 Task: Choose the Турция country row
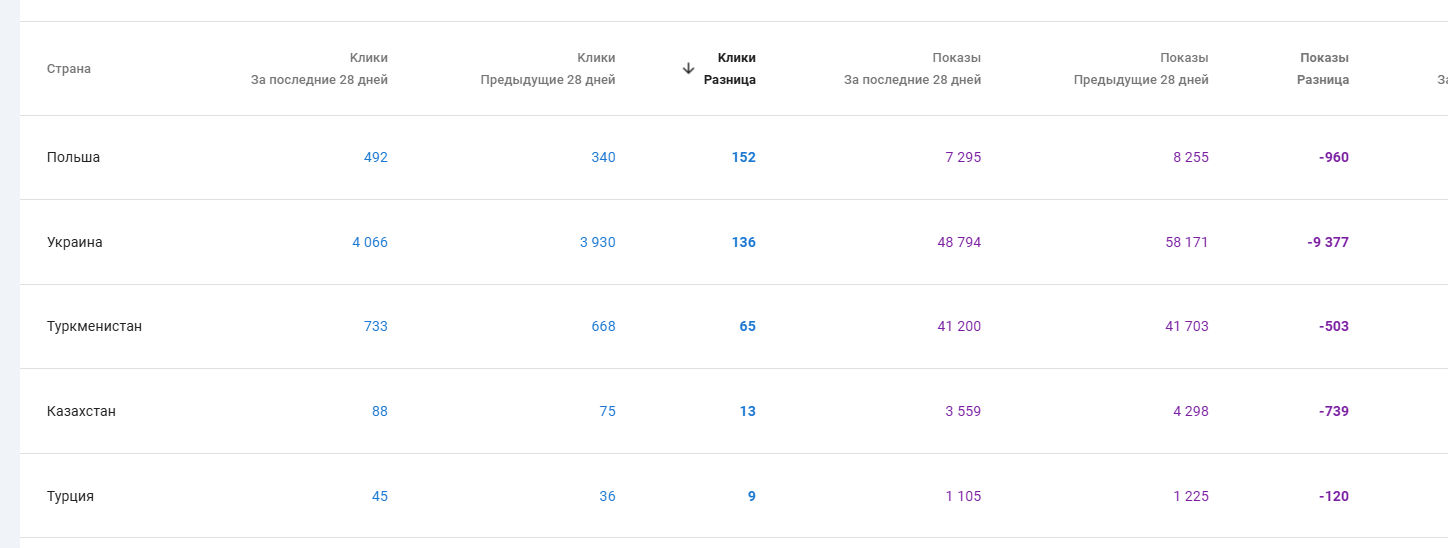coord(70,496)
